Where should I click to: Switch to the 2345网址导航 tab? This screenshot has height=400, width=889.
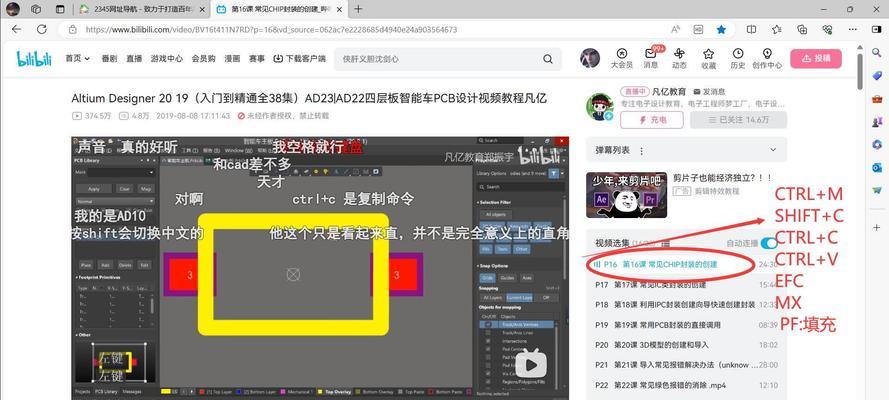click(x=142, y=9)
